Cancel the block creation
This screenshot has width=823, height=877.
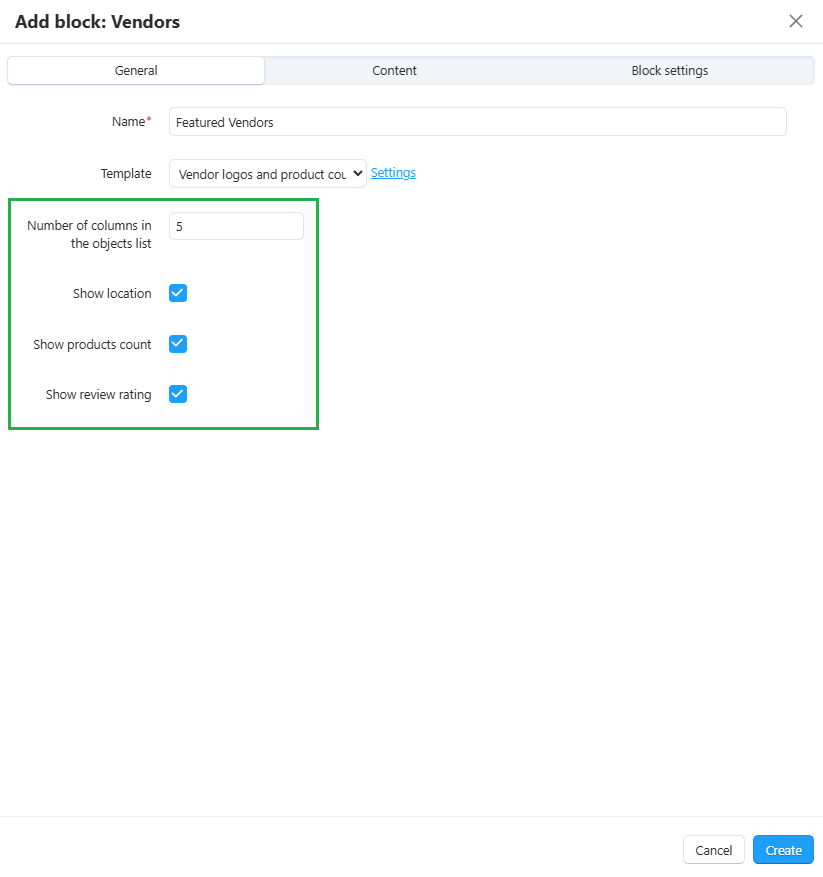[713, 850]
